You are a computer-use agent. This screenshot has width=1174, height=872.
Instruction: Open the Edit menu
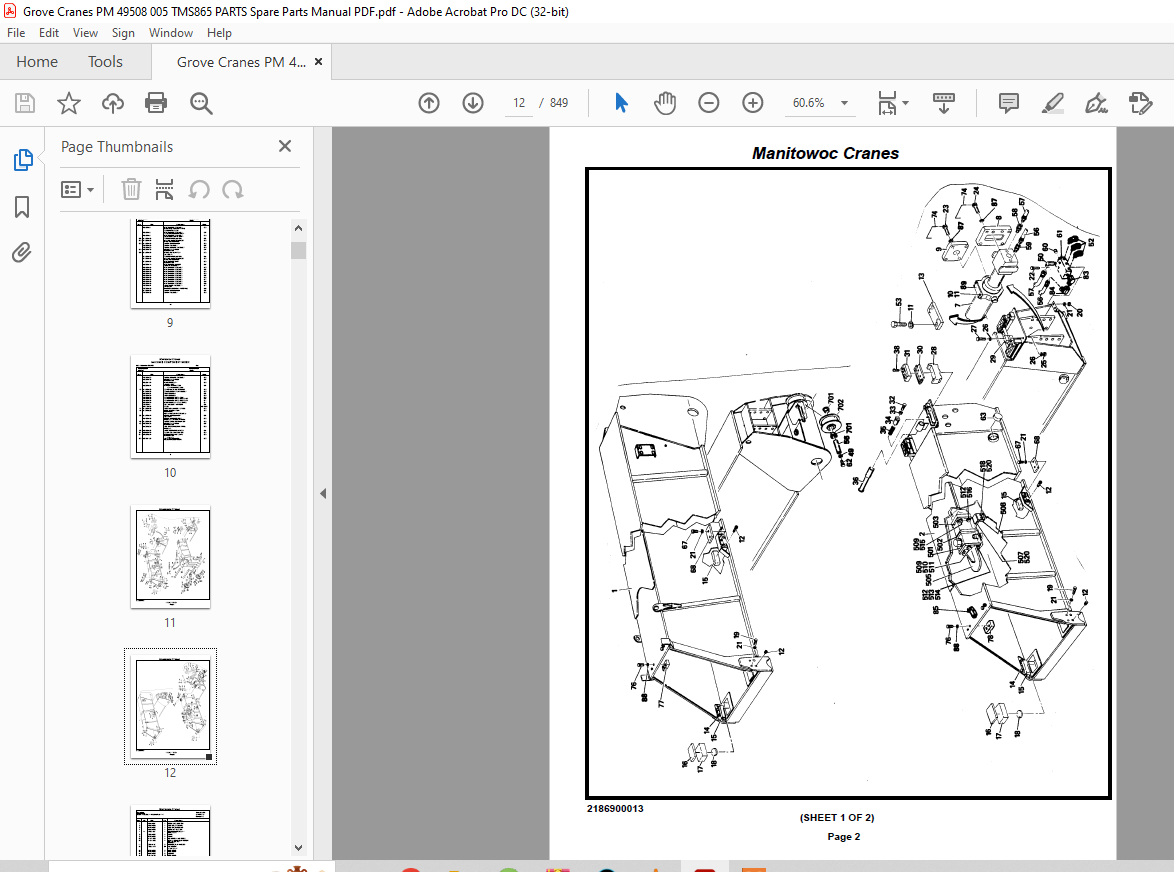tap(49, 33)
